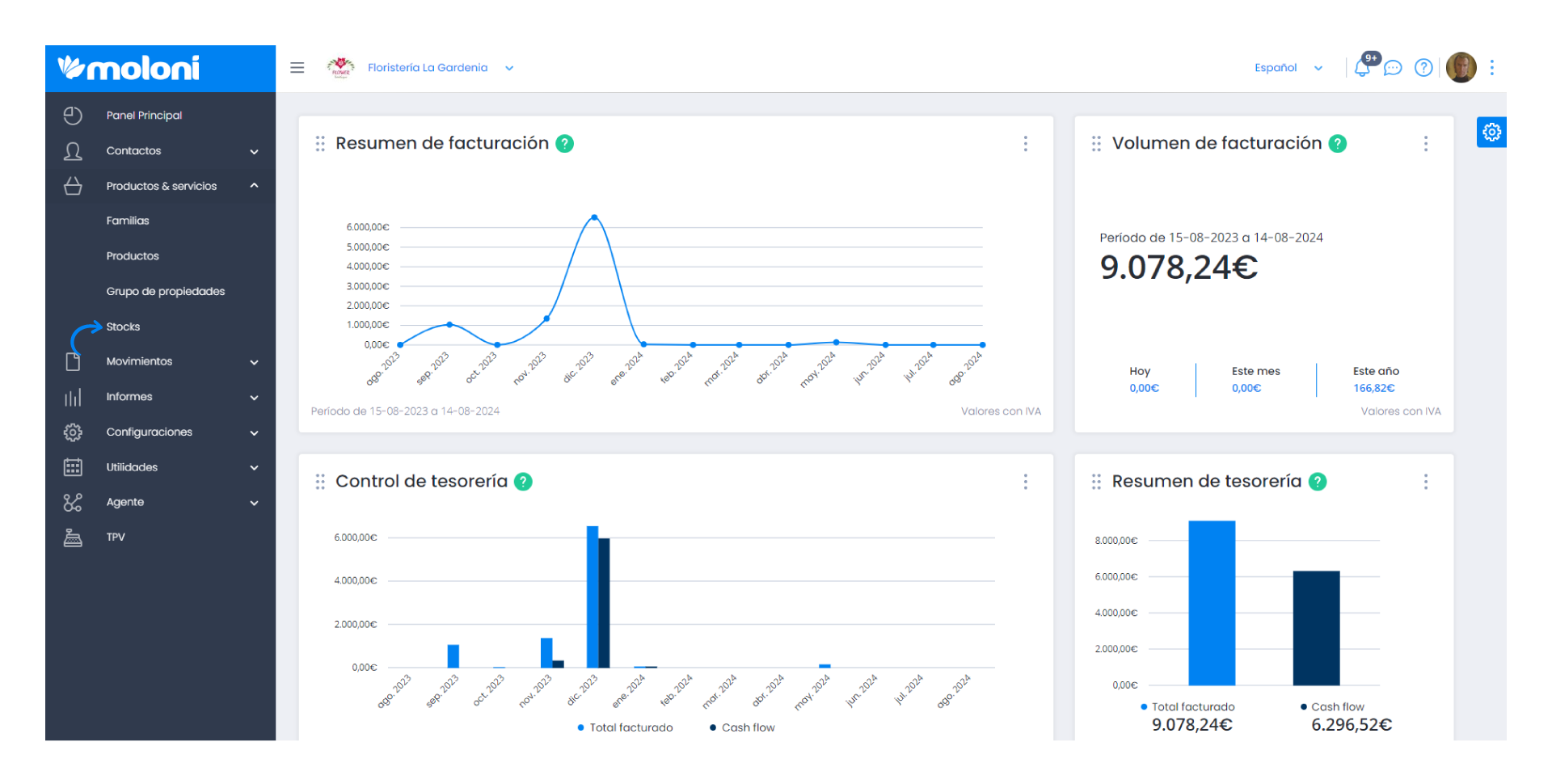Show help for Resumen de facturación
Screen dimensions: 1552x784
click(565, 144)
